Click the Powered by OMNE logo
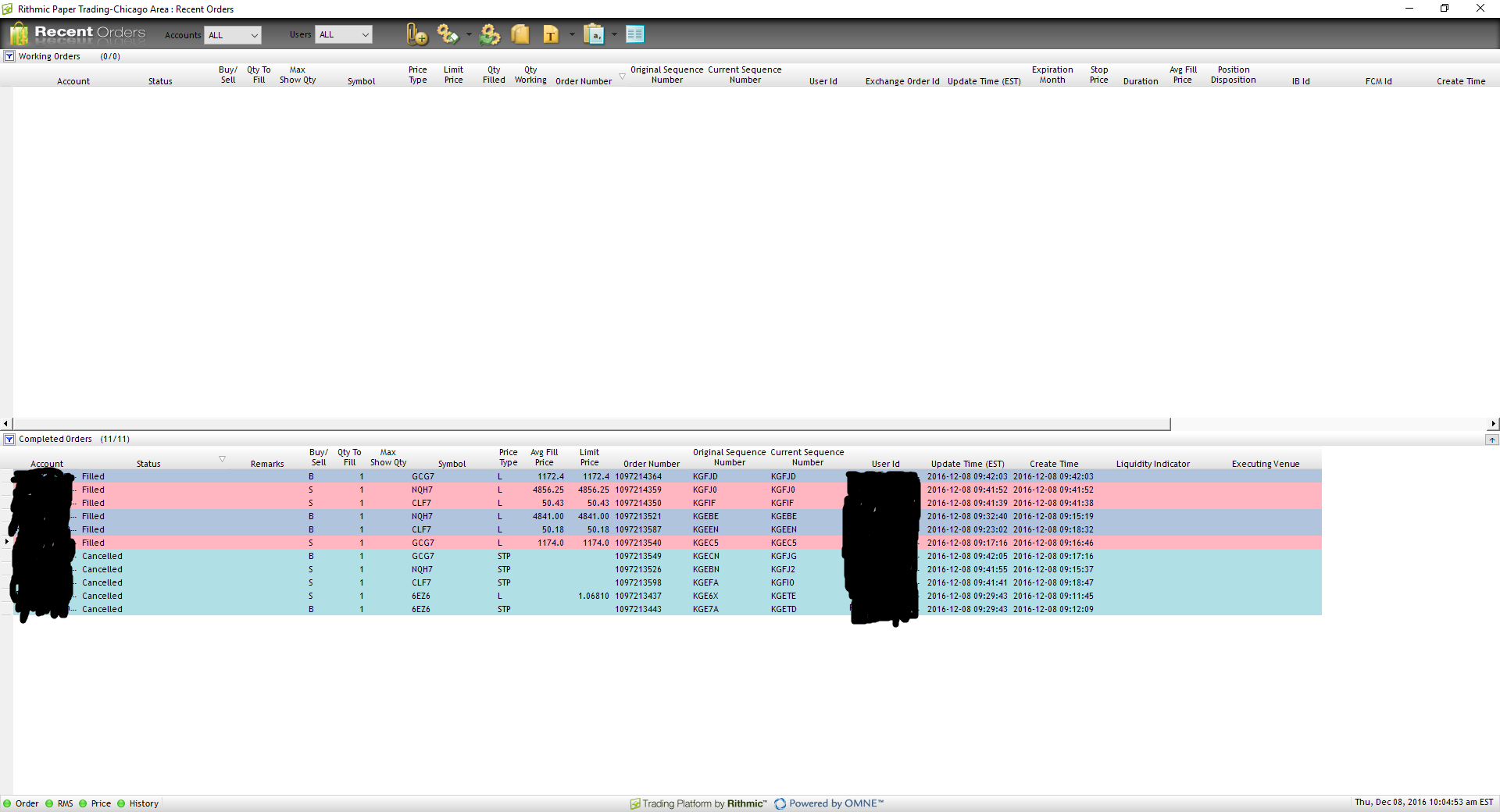Screen dimensions: 1500x812 tap(829, 803)
